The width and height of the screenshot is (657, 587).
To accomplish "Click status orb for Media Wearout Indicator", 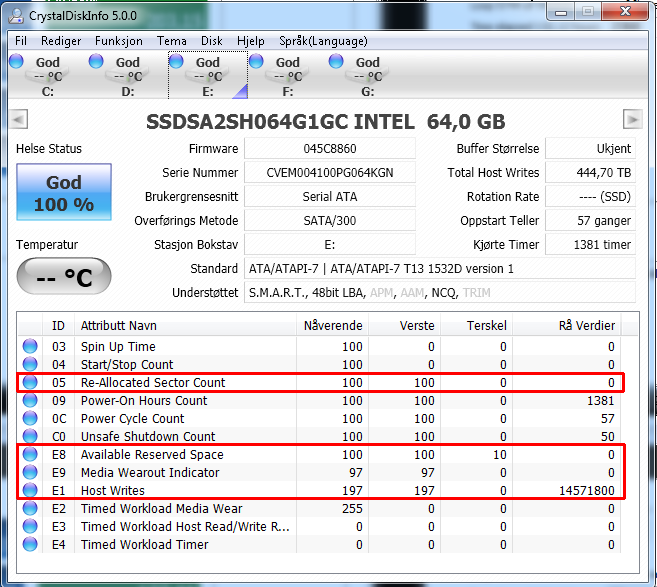I will point(30,472).
